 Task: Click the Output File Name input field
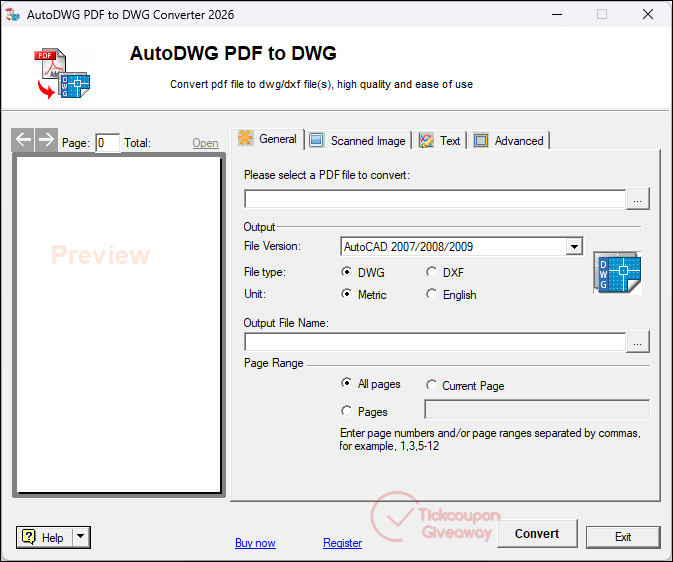click(435, 342)
